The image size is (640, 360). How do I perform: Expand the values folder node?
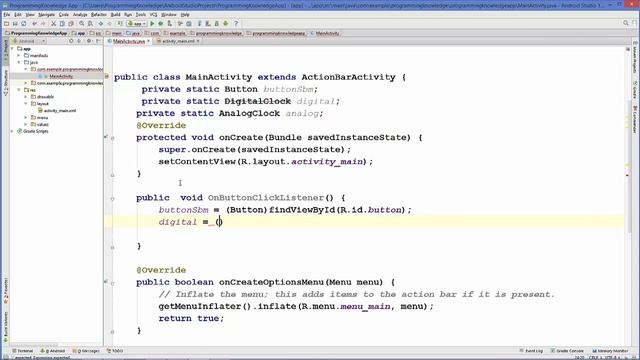tap(26, 124)
